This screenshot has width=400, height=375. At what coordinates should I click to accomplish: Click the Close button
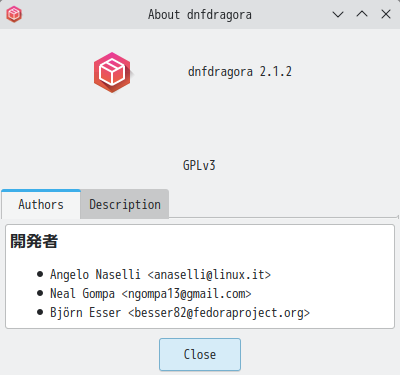coord(200,354)
